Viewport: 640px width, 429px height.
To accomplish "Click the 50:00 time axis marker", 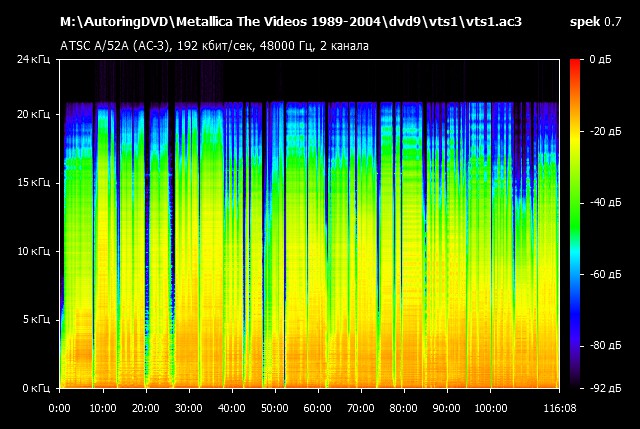I will click(275, 408).
